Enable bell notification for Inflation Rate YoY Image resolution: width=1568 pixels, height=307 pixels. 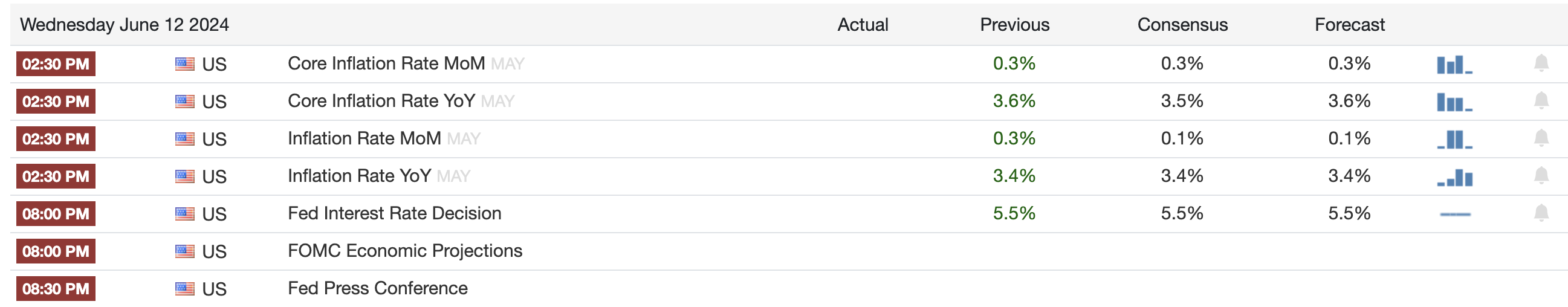click(1541, 176)
